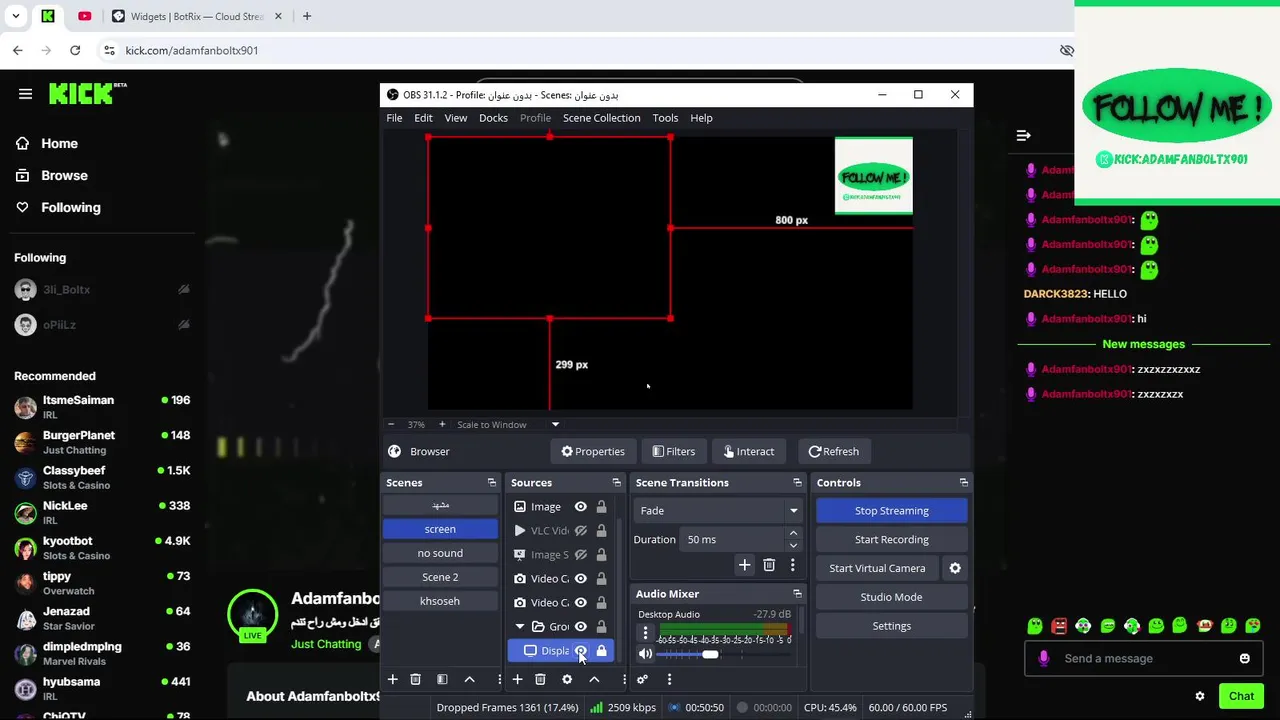Open source properties gear in Sources toolbar
1280x720 pixels.
pyautogui.click(x=567, y=679)
